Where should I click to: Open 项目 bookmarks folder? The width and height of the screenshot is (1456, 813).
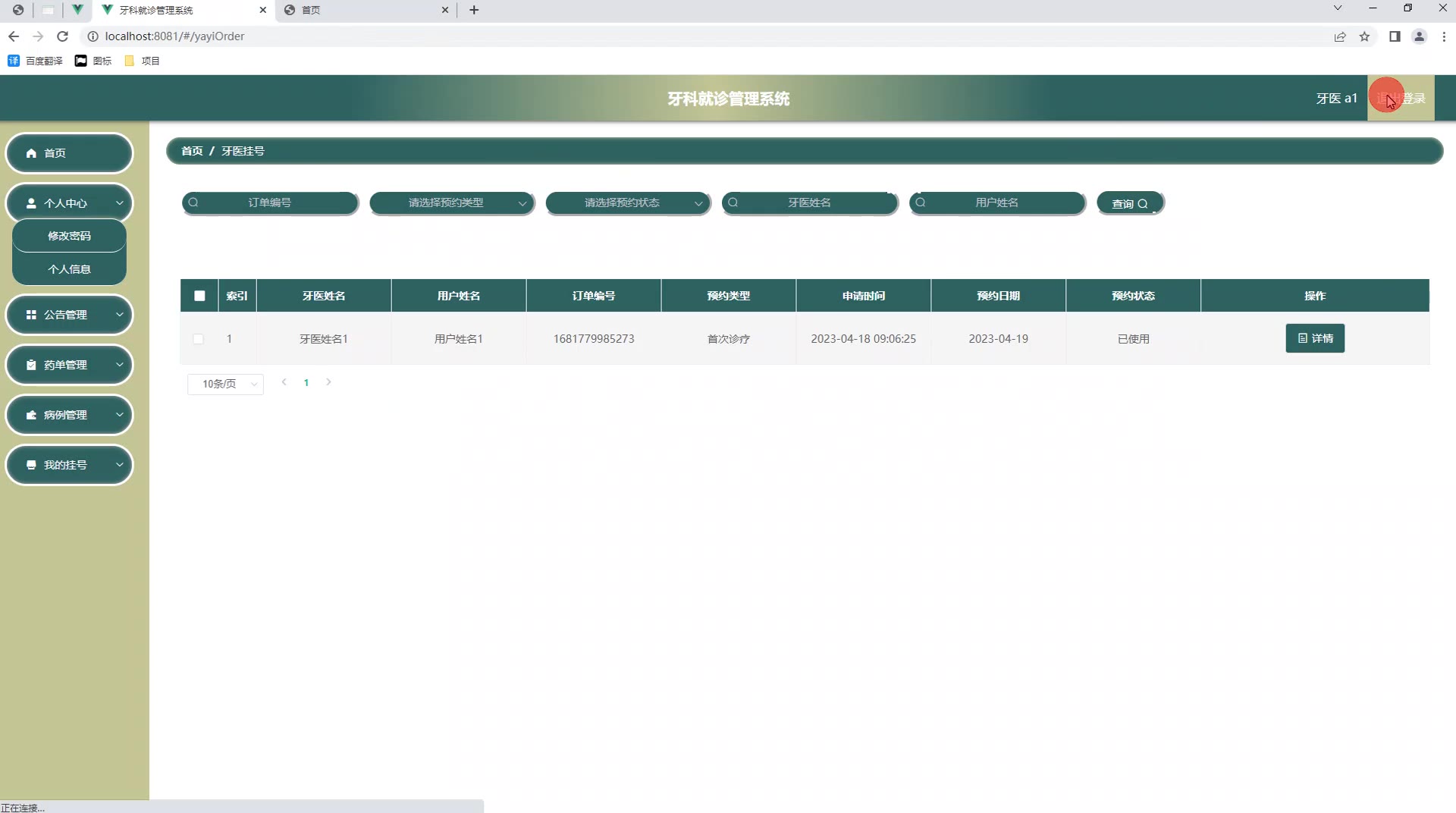(x=142, y=61)
